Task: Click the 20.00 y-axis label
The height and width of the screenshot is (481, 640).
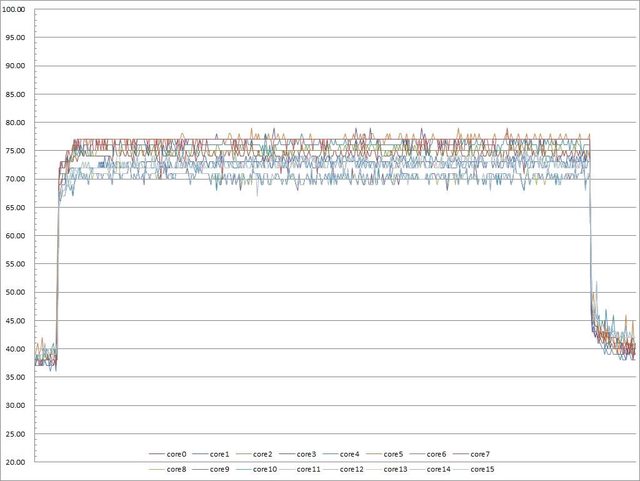Action: (x=17, y=463)
